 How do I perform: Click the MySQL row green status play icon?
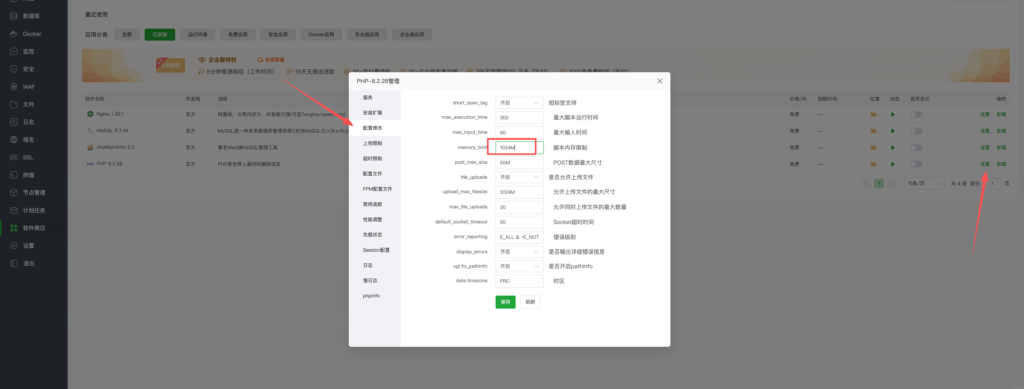tap(893, 131)
